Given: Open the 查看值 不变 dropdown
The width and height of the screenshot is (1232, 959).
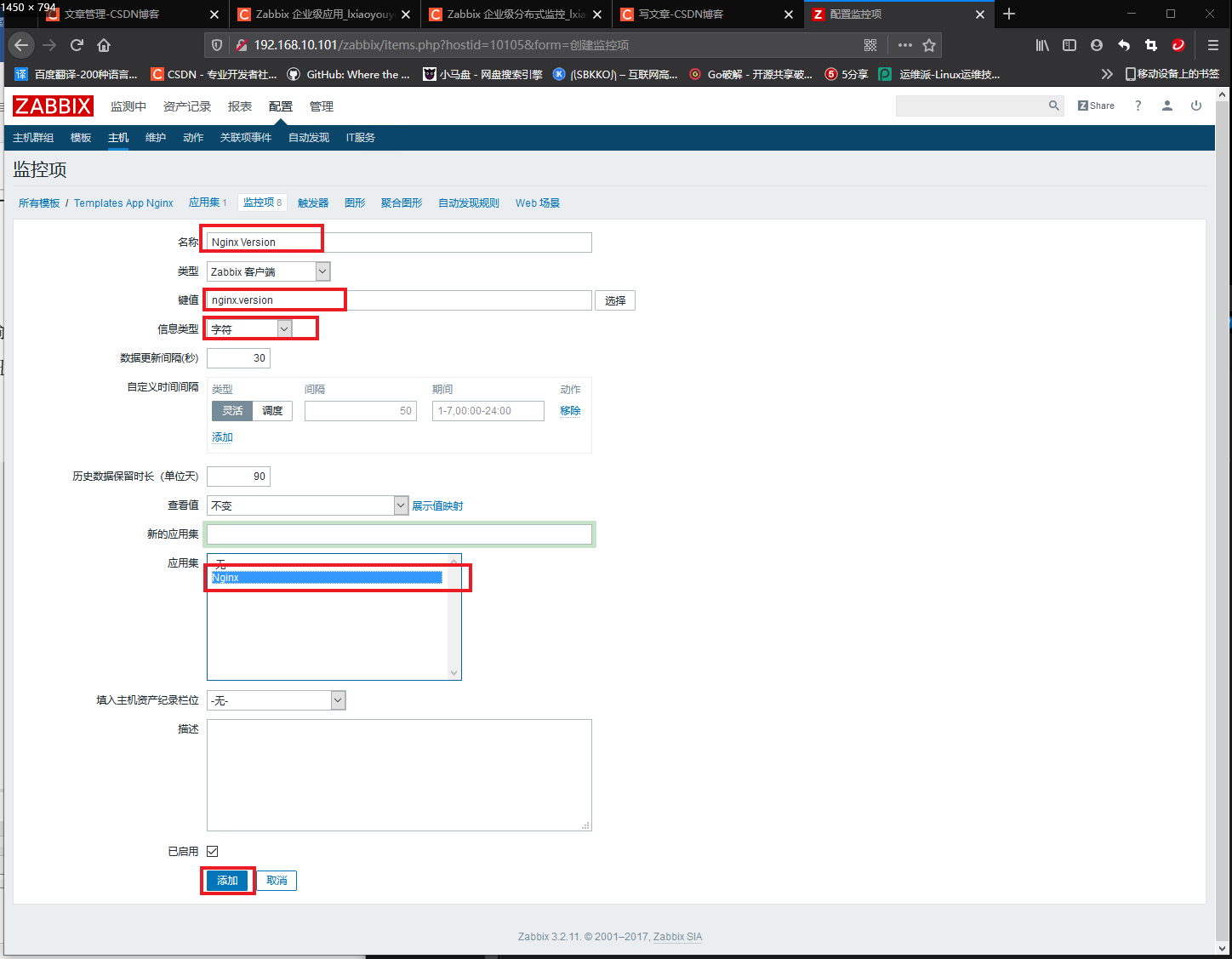Looking at the screenshot, I should (x=307, y=505).
